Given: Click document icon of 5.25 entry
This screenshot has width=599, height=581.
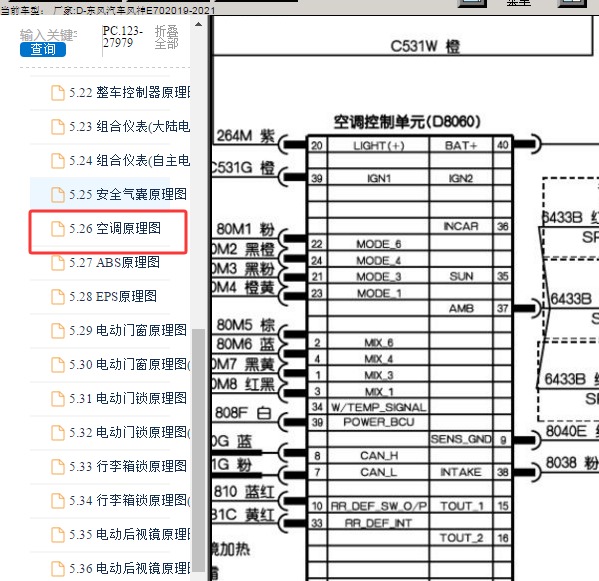Looking at the screenshot, I should tap(58, 195).
